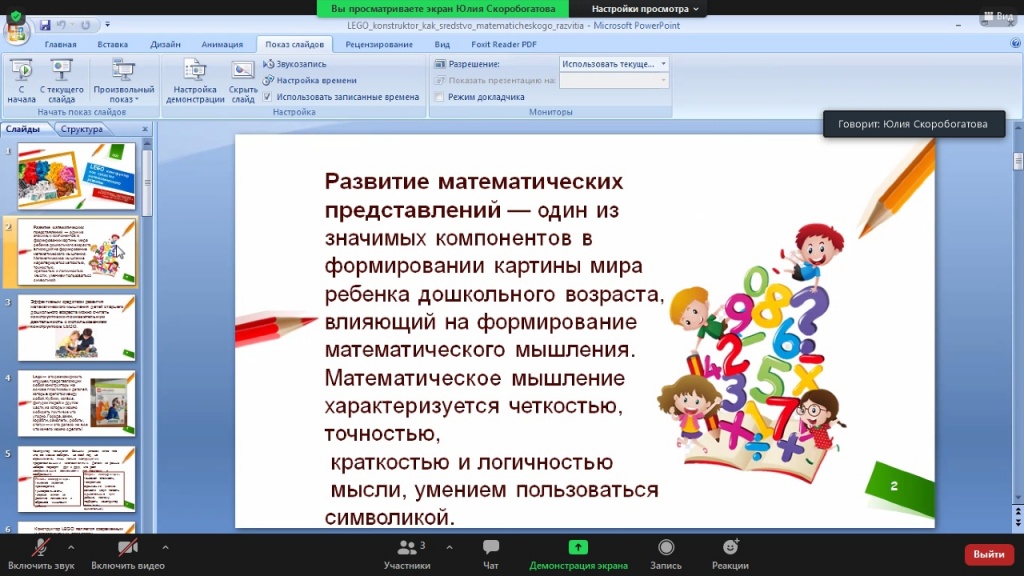
Task: Expand the Разрешение dropdown
Action: click(x=663, y=64)
